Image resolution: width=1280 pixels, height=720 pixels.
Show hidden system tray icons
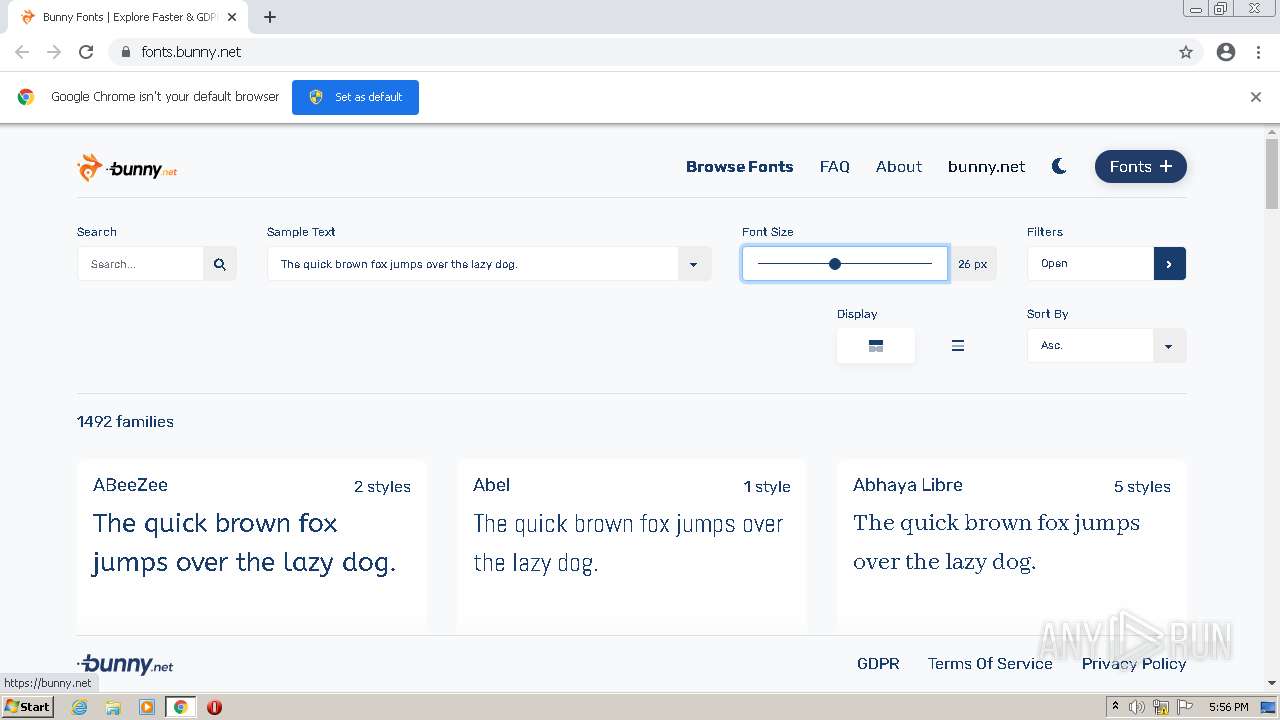1115,707
